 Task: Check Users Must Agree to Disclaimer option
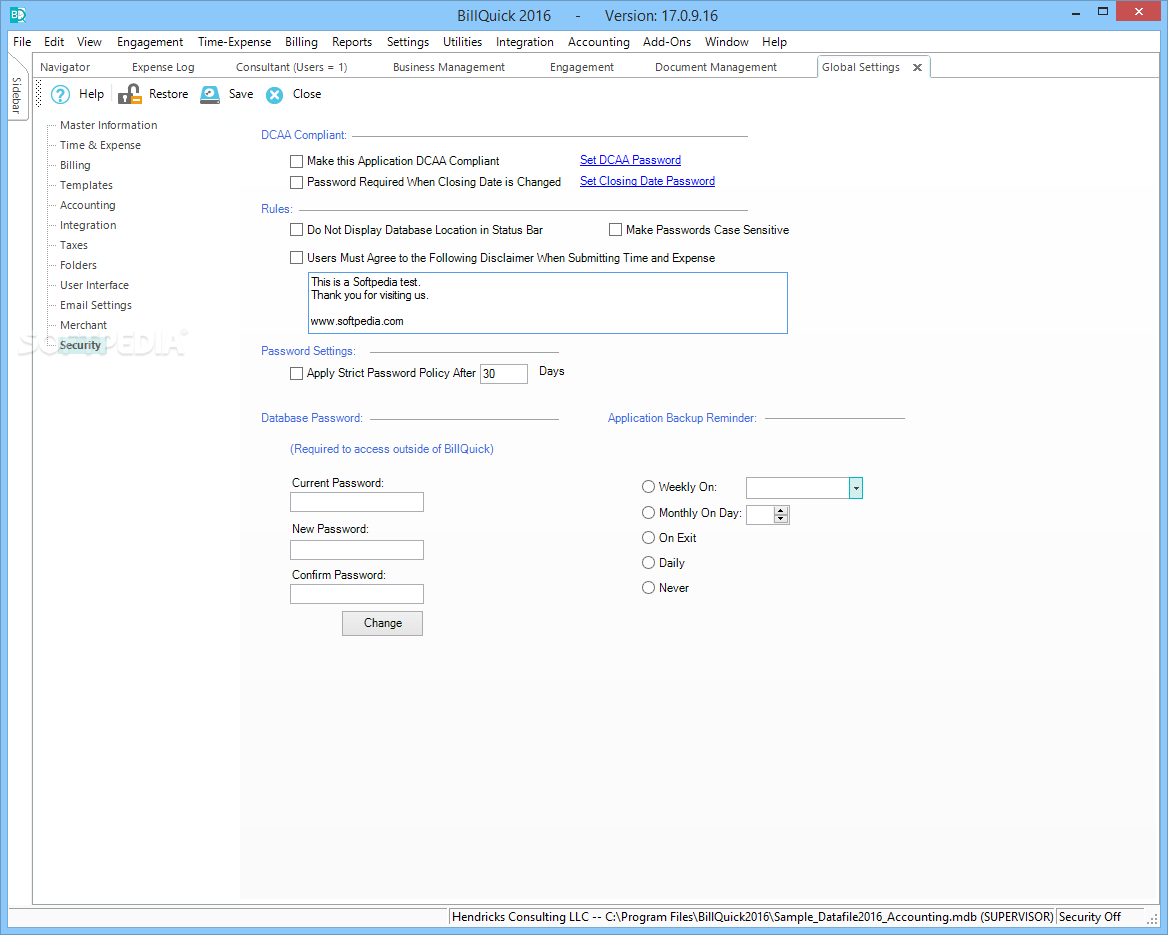[x=296, y=258]
